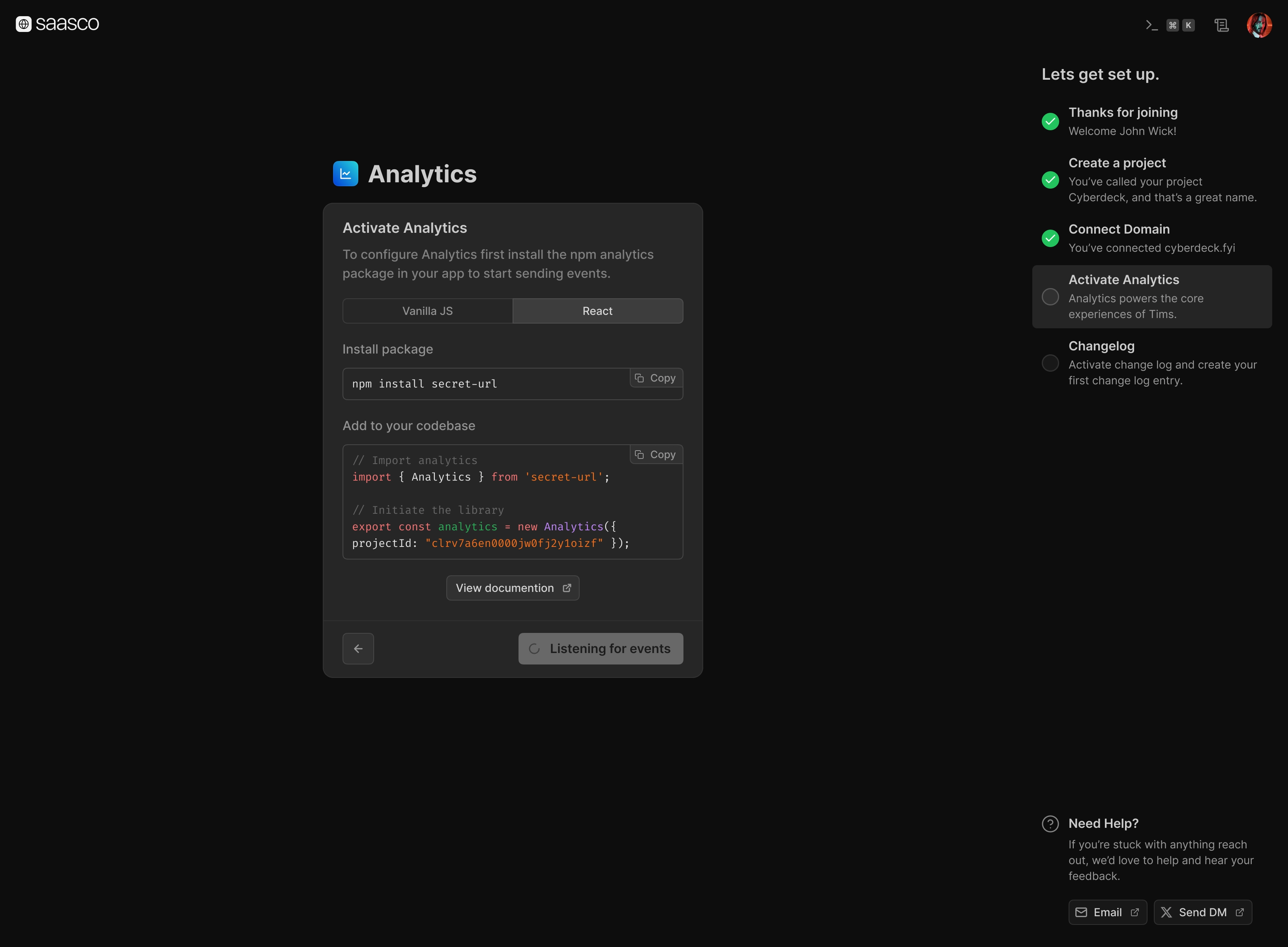This screenshot has height=947, width=1288.
Task: Click the Listening for events button
Action: pyautogui.click(x=601, y=648)
